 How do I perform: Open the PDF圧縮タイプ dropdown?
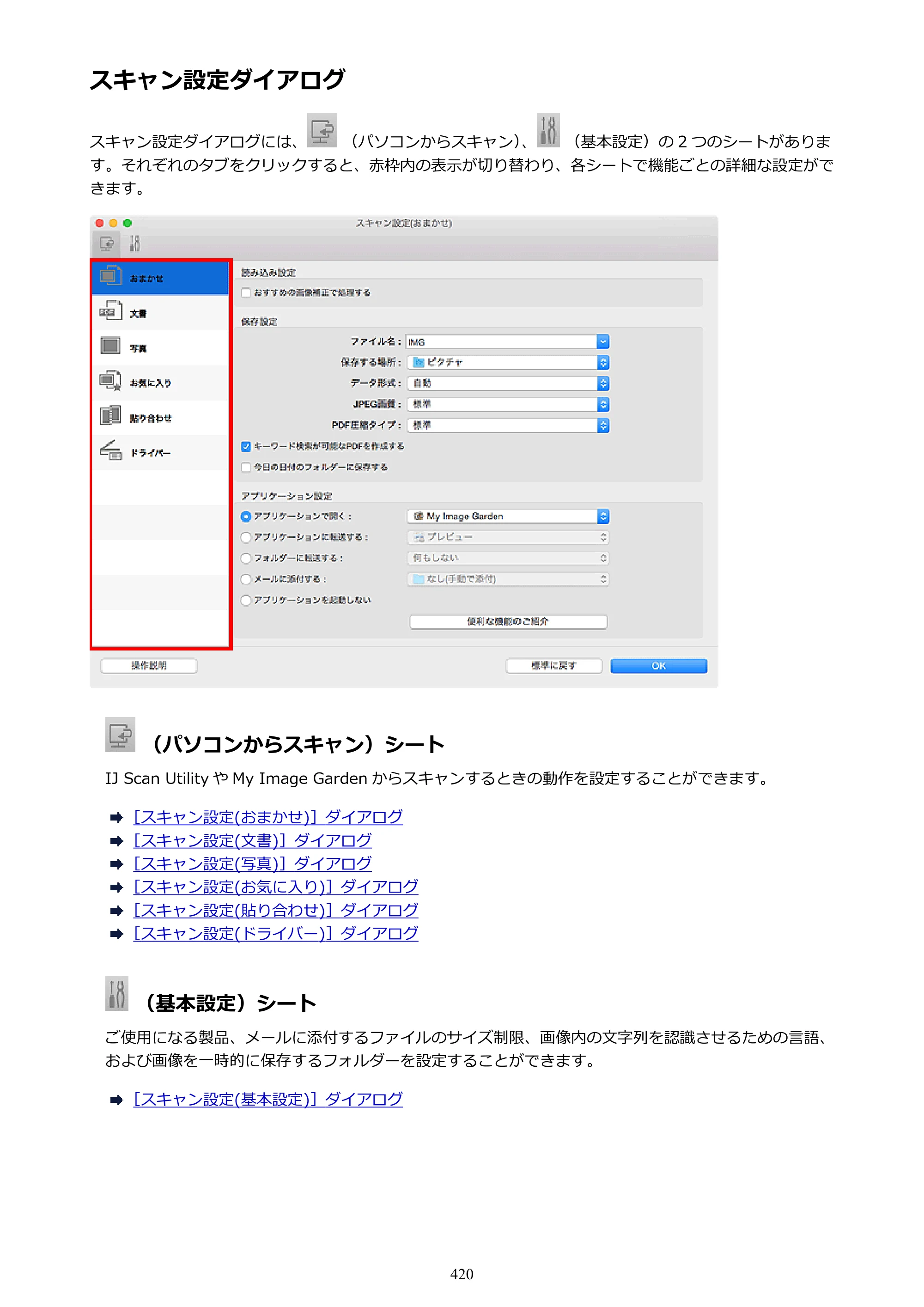coord(508,425)
